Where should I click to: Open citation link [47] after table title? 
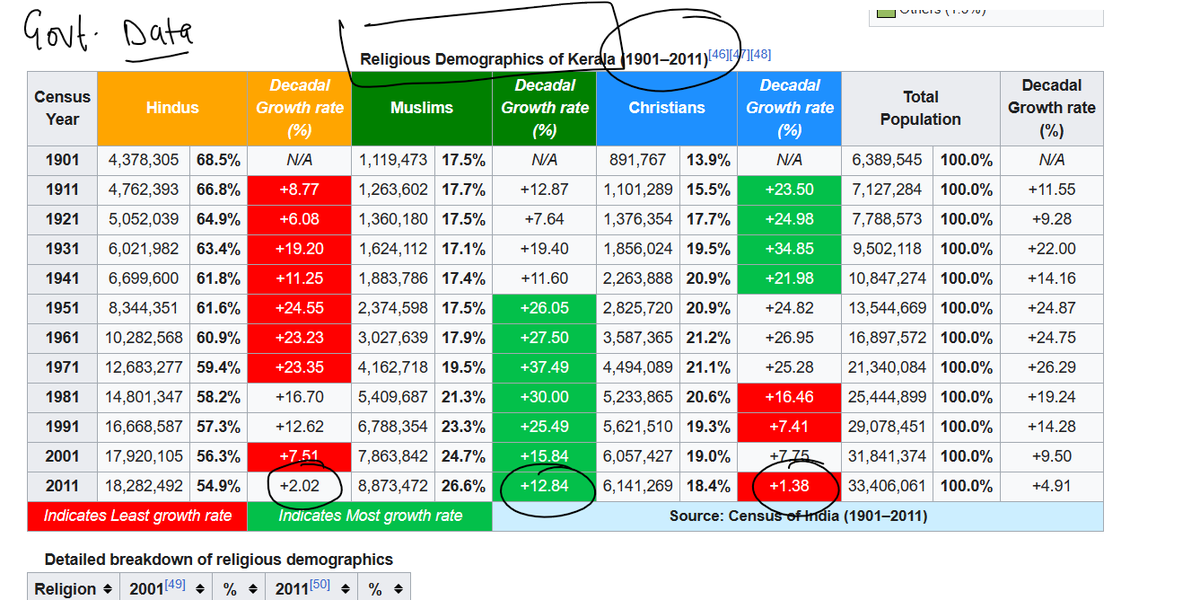point(738,54)
